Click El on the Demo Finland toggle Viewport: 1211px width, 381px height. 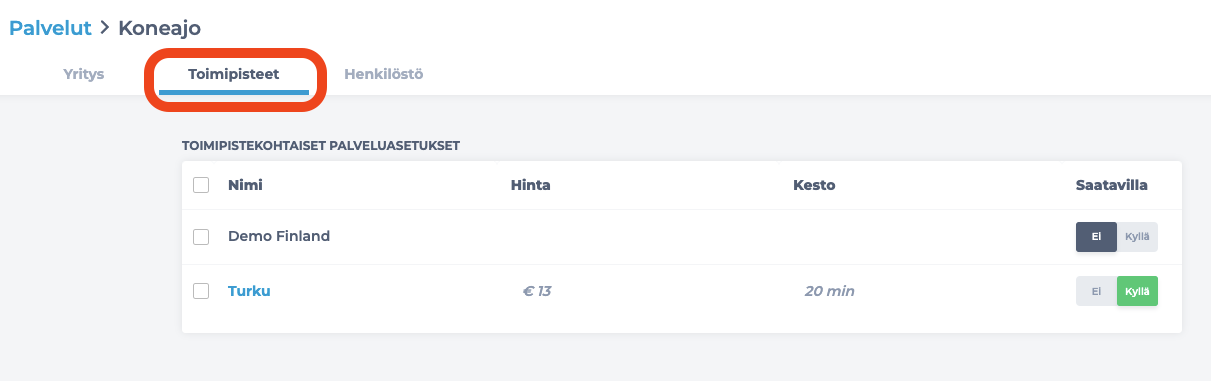[x=1096, y=237]
